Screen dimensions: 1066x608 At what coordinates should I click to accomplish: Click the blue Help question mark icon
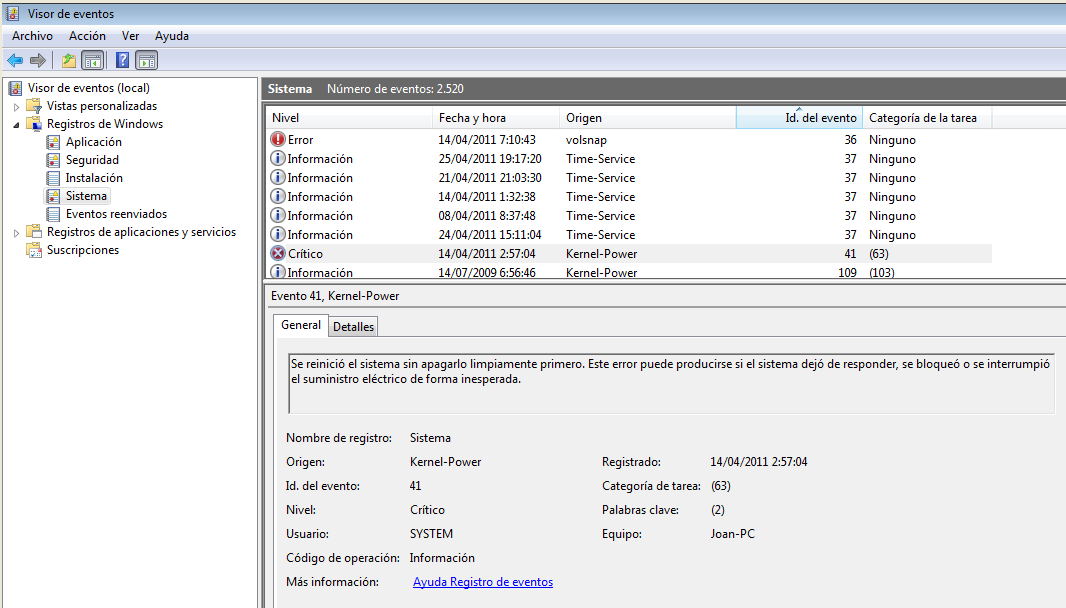(x=122, y=60)
